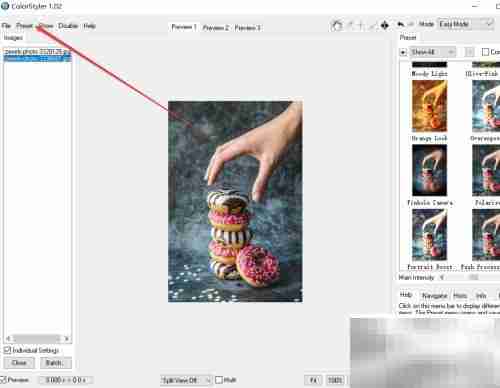Screen dimensions: 500x388
Task: Open the File menu
Action: (6, 26)
